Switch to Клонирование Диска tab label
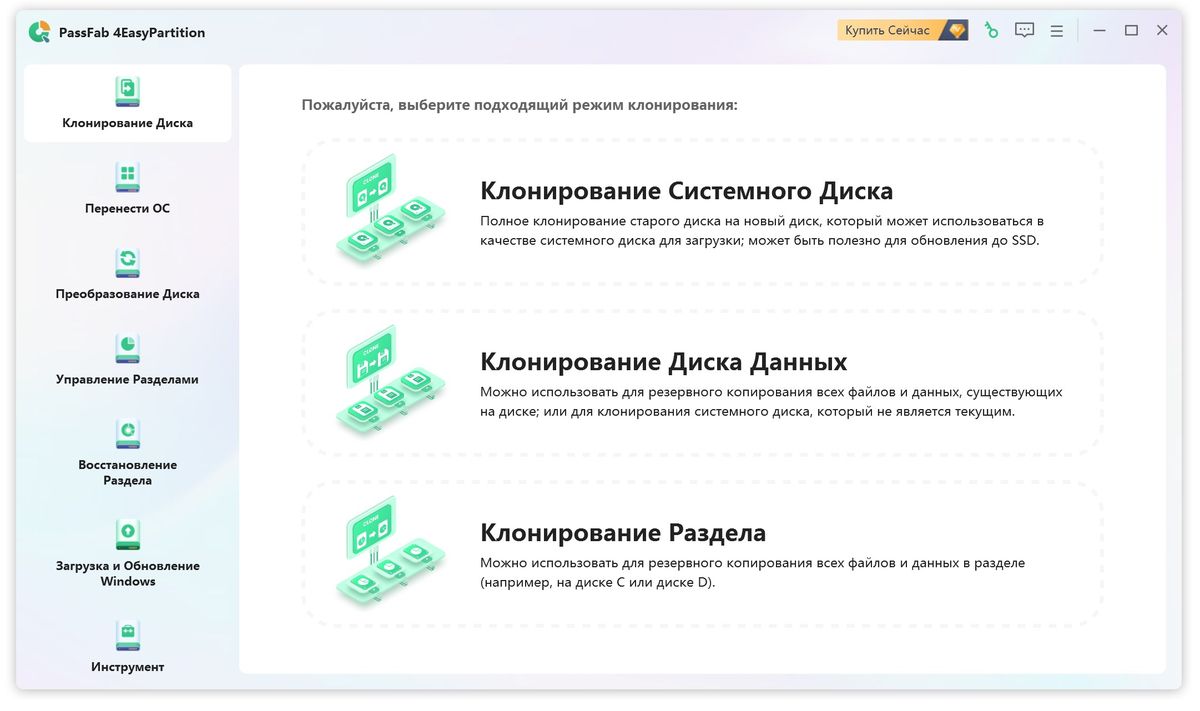 coord(128,123)
